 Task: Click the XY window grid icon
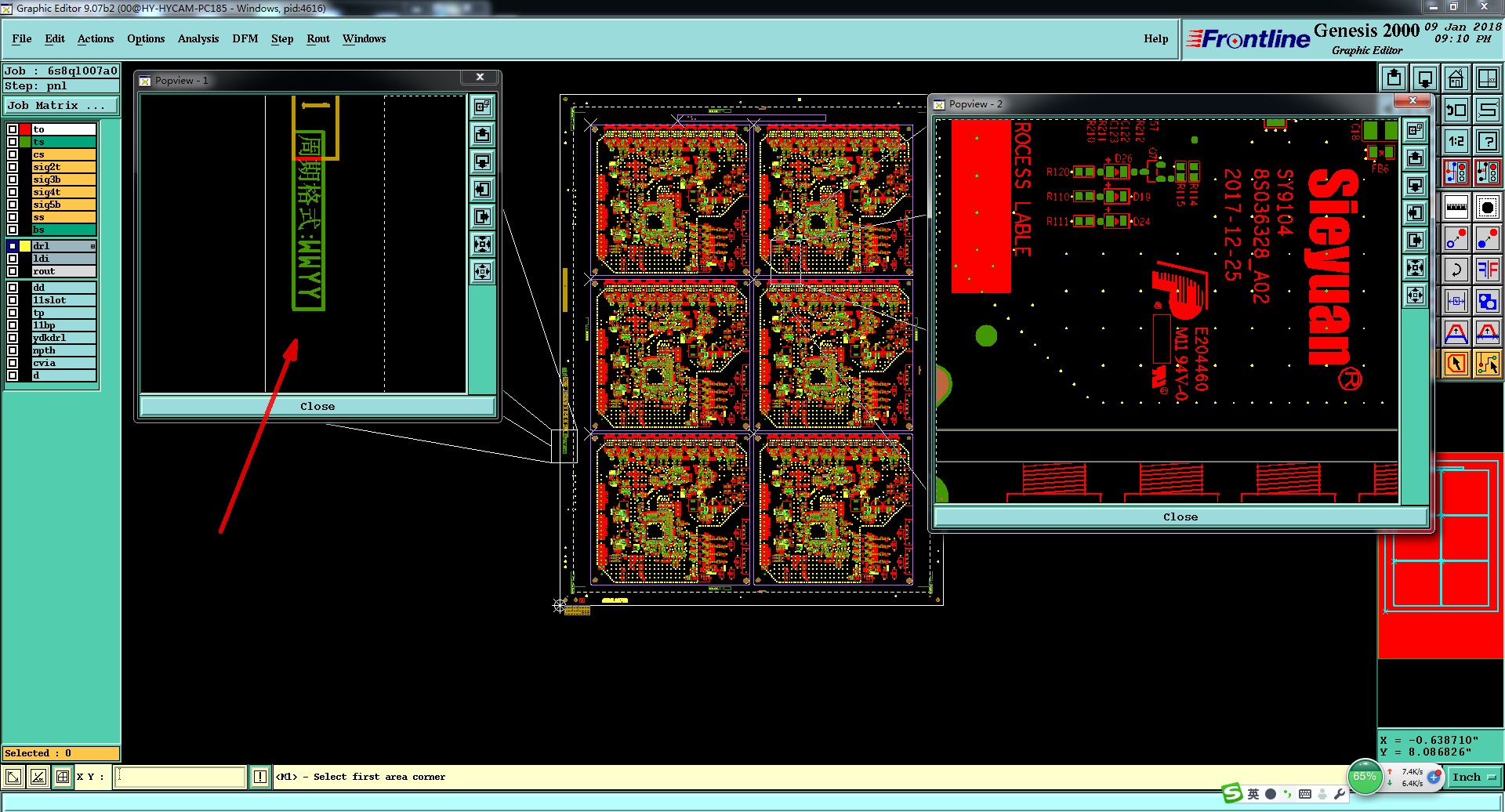tap(1487, 78)
